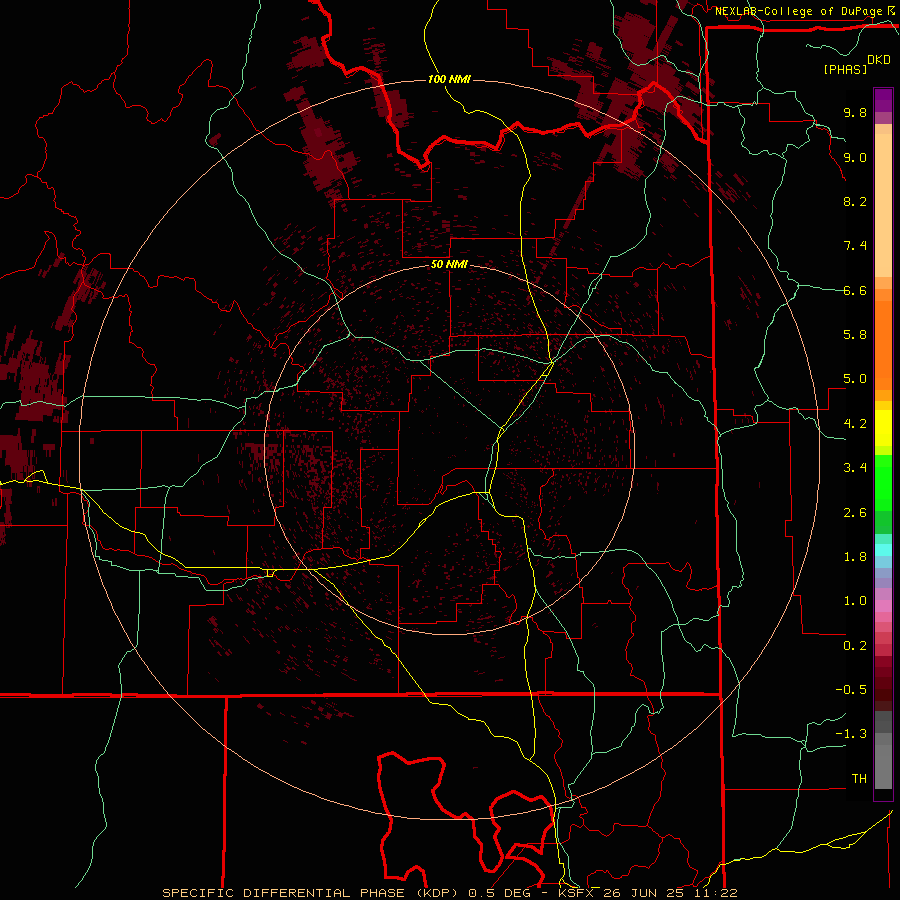Pick the bright green swatch in the color scale
Viewport: 900px width, 900px height.
coord(883,482)
